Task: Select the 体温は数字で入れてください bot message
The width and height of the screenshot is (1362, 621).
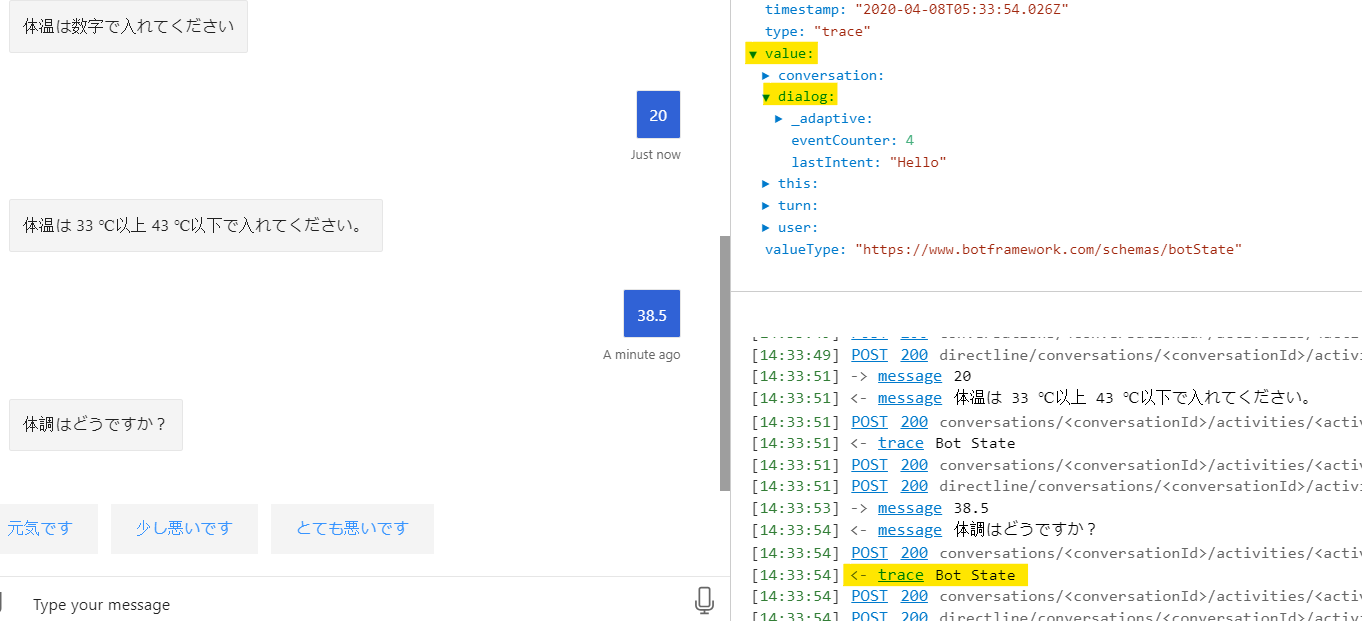Action: [128, 27]
